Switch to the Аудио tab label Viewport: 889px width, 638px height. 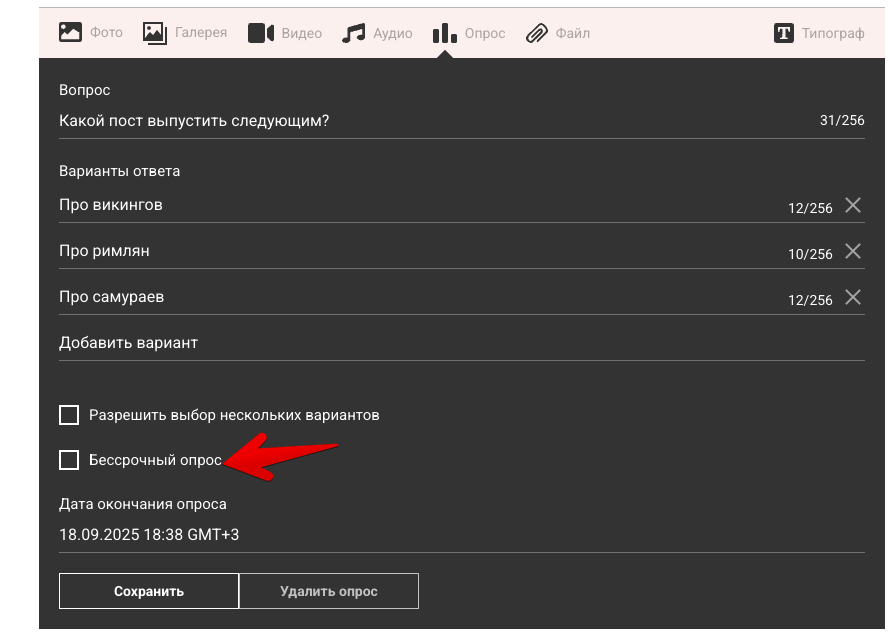coord(392,33)
